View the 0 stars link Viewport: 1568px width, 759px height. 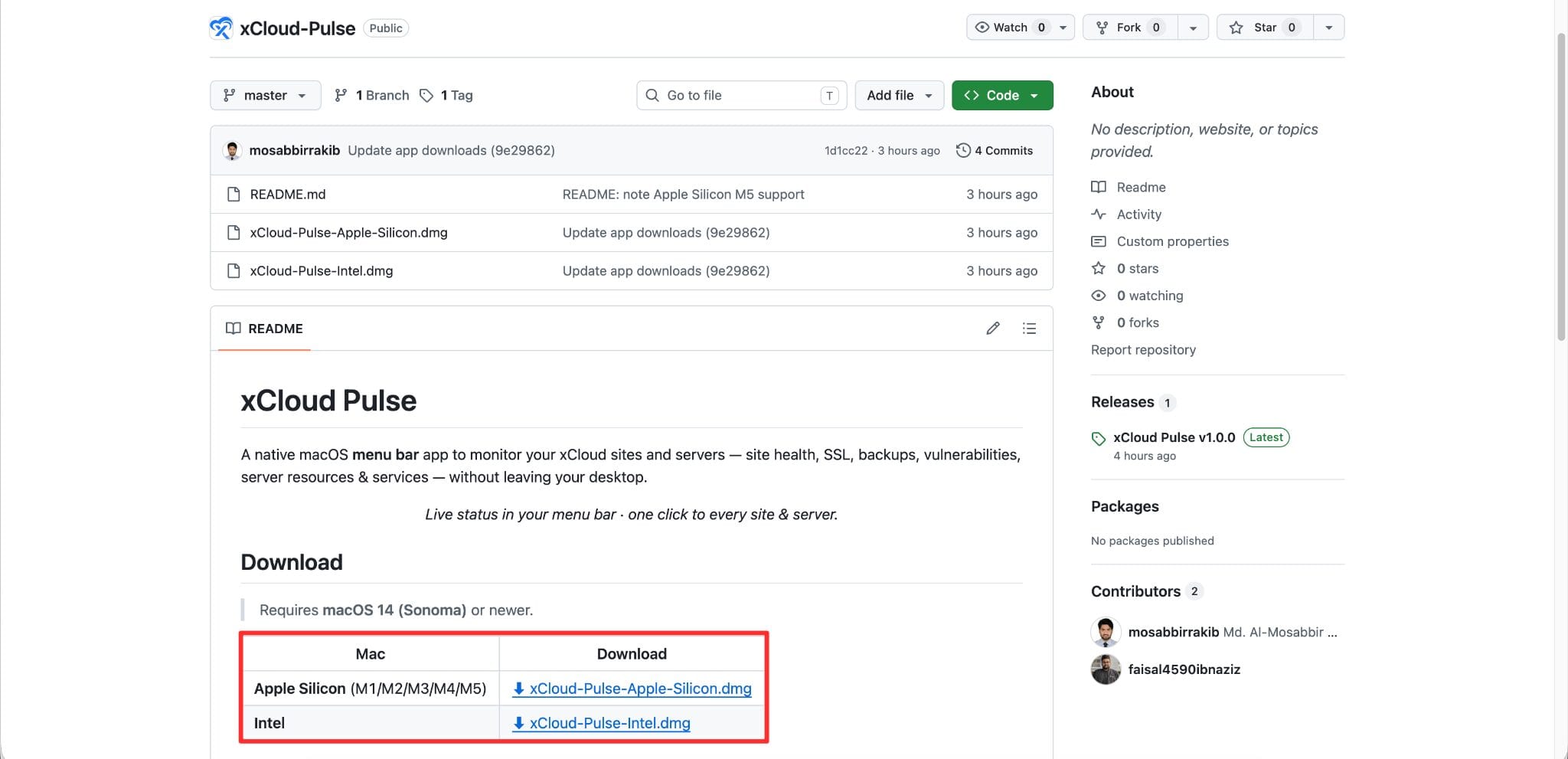tap(1125, 269)
